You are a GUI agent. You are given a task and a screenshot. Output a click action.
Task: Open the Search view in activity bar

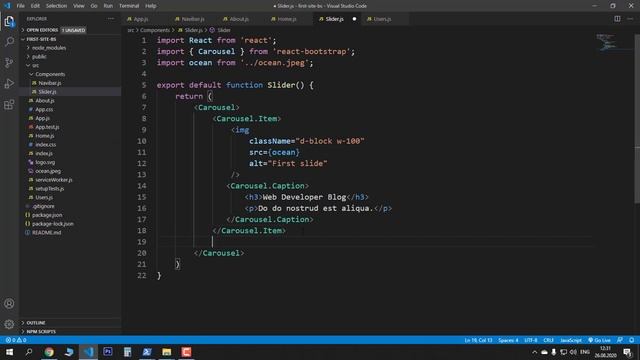click(9, 42)
